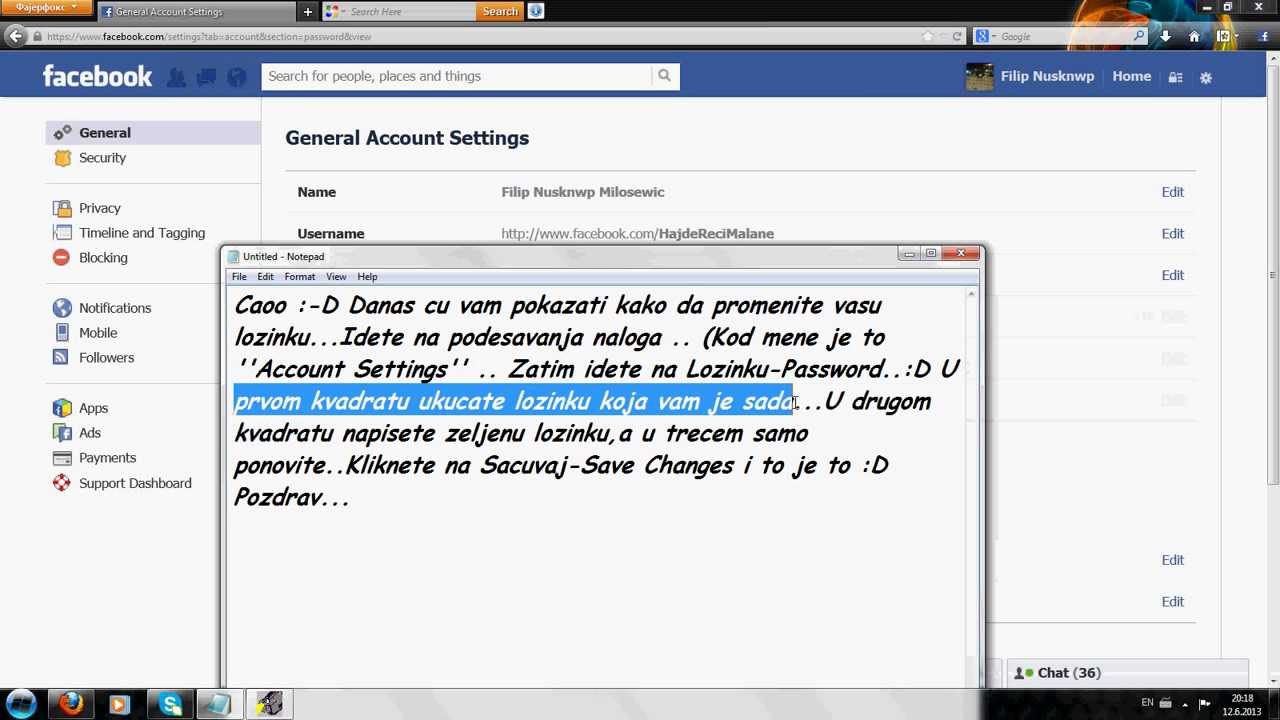Click the Firefox home toolbar button
The height and width of the screenshot is (720, 1280).
pos(1194,36)
